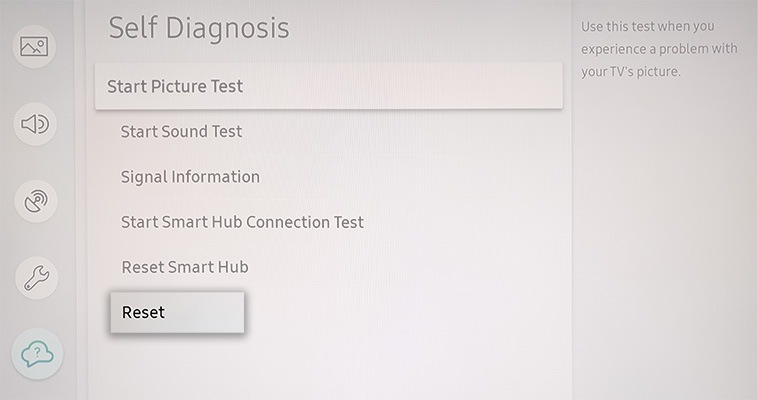This screenshot has height=400, width=758.
Task: Click the highlighted row's empty space beside Start Picture Test
Action: tap(401, 86)
